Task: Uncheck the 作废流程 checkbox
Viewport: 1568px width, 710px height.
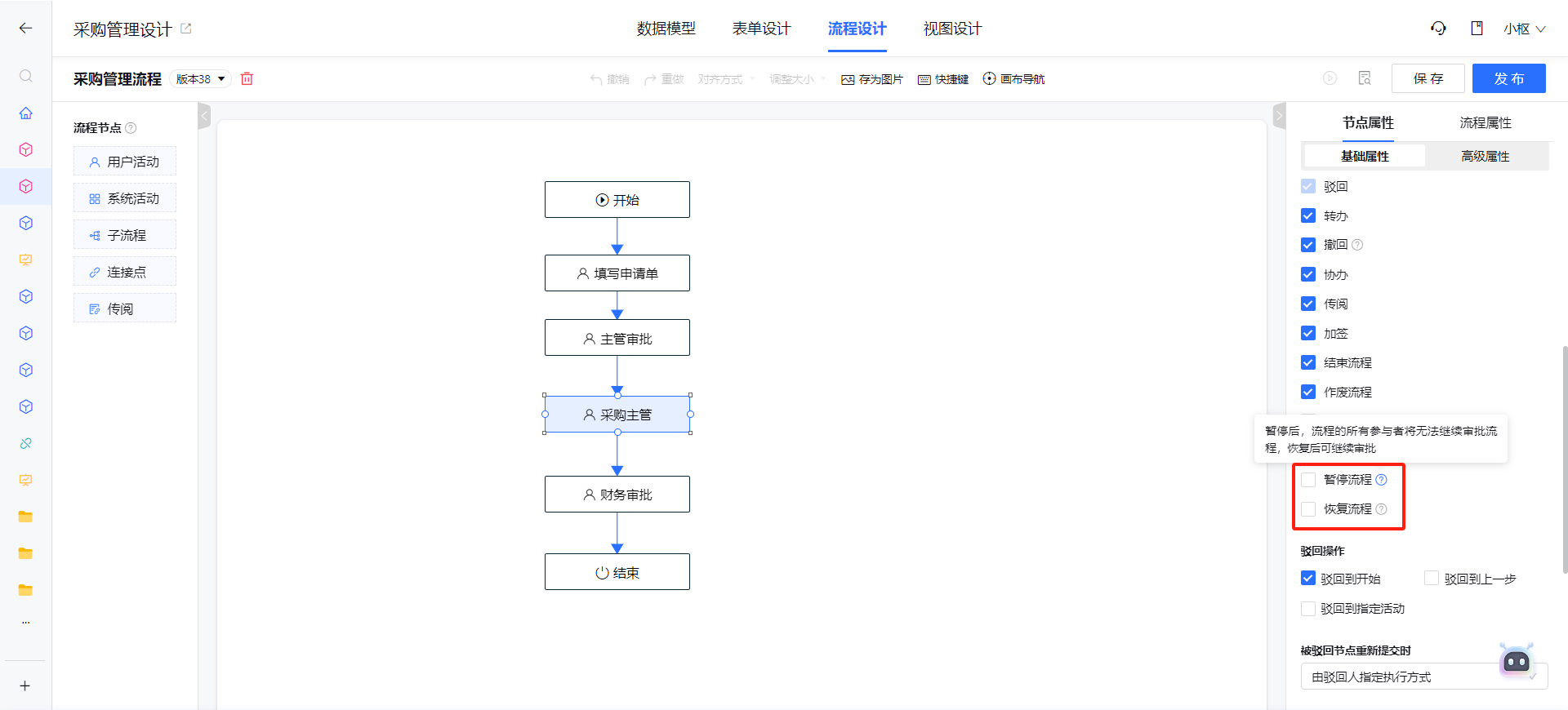Action: (1308, 392)
